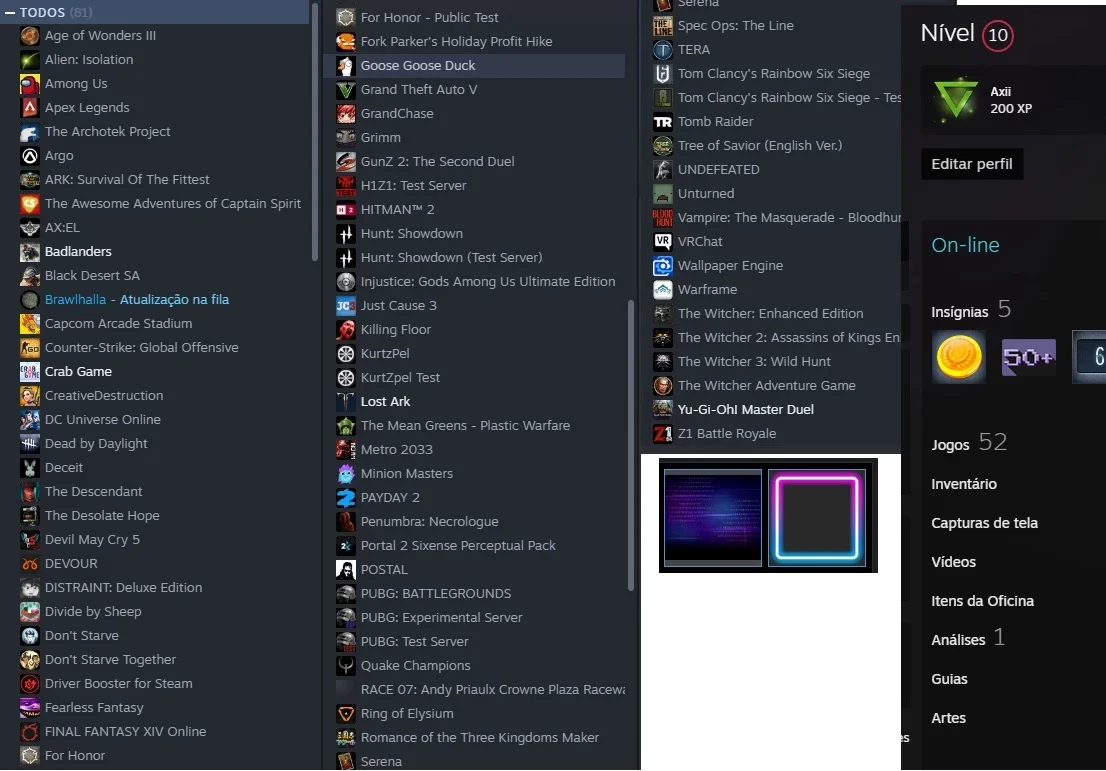This screenshot has height=771, width=1106.
Task: Click the Grand Theft Auto V icon
Action: (346, 90)
